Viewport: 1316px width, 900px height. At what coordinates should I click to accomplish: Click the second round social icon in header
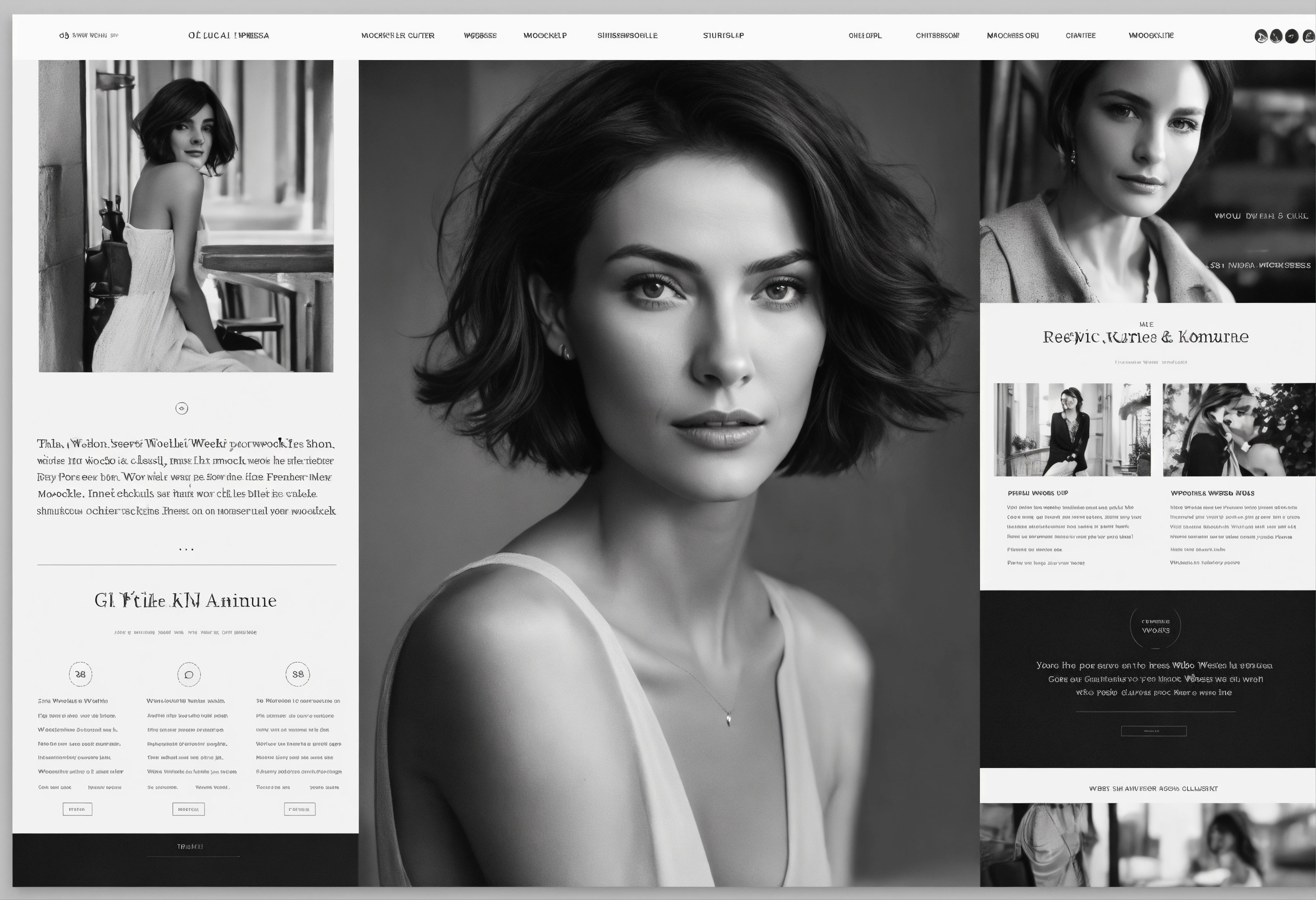click(1276, 37)
